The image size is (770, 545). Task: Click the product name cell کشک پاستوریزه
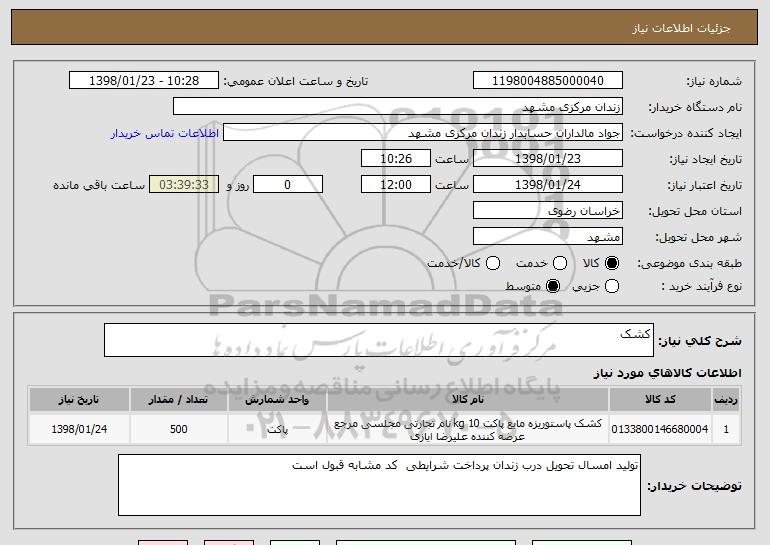(468, 429)
